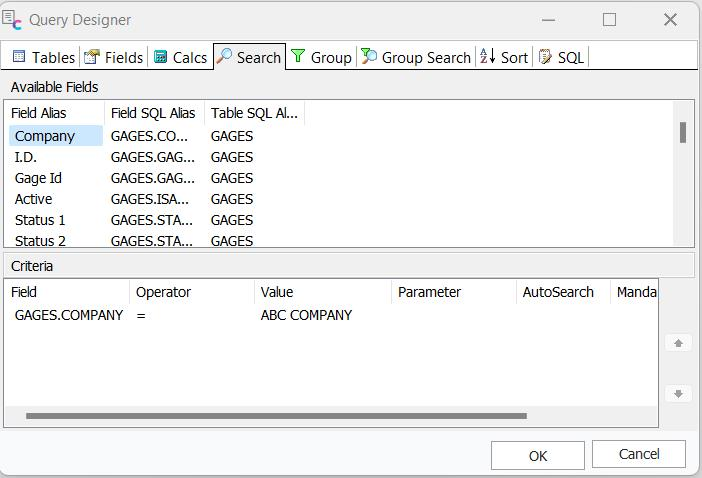Click the equals operator cell
Screen dimensions: 702x478
coord(142,315)
